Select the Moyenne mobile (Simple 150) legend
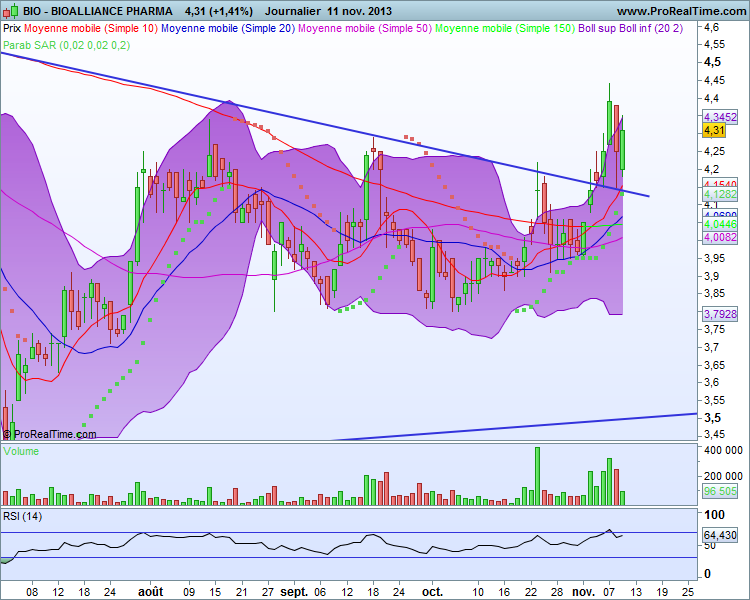 [505, 28]
